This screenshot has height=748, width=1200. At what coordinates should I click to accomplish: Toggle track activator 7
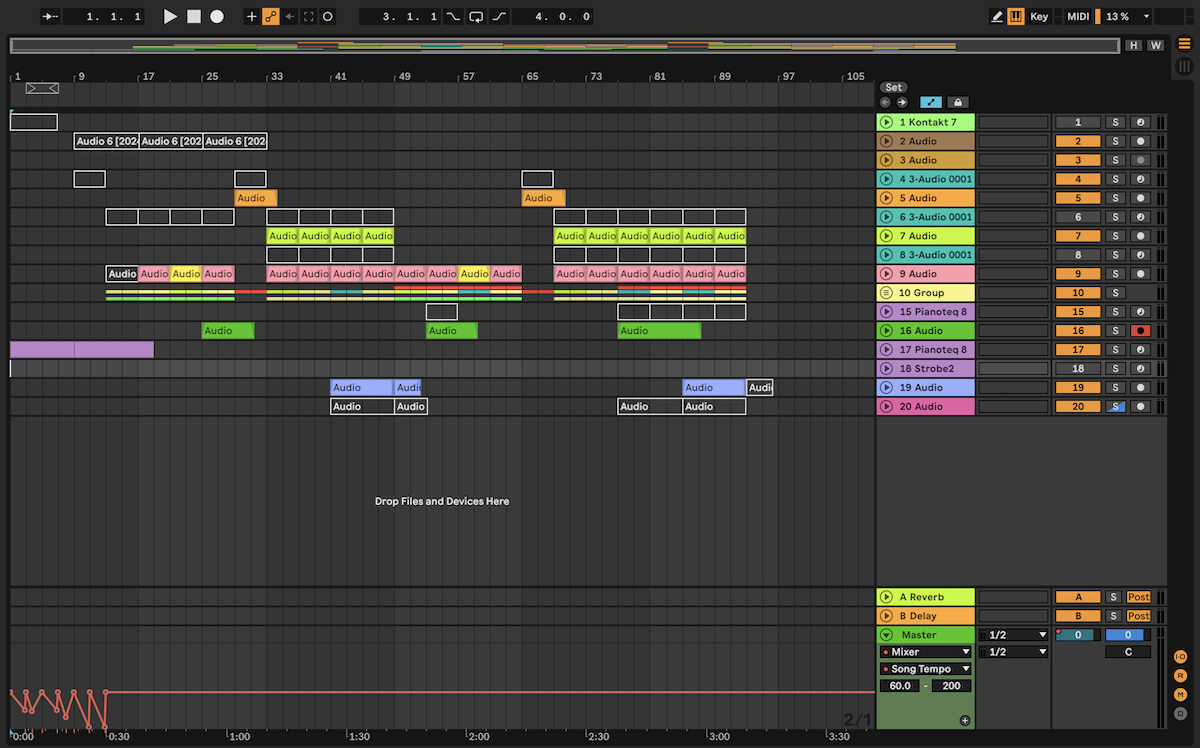1078,236
